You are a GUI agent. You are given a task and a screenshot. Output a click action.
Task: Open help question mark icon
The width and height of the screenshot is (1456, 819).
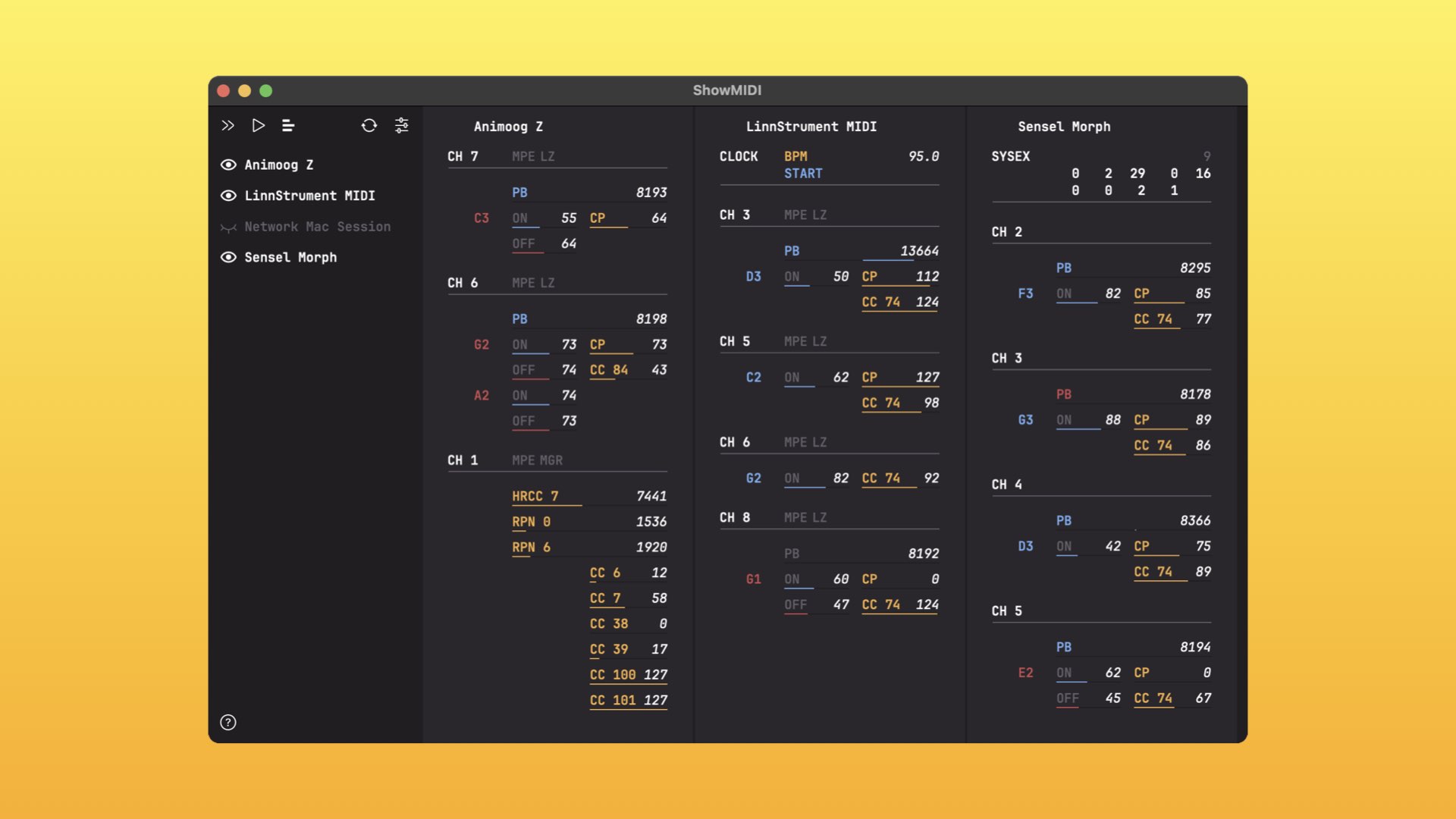coord(228,723)
